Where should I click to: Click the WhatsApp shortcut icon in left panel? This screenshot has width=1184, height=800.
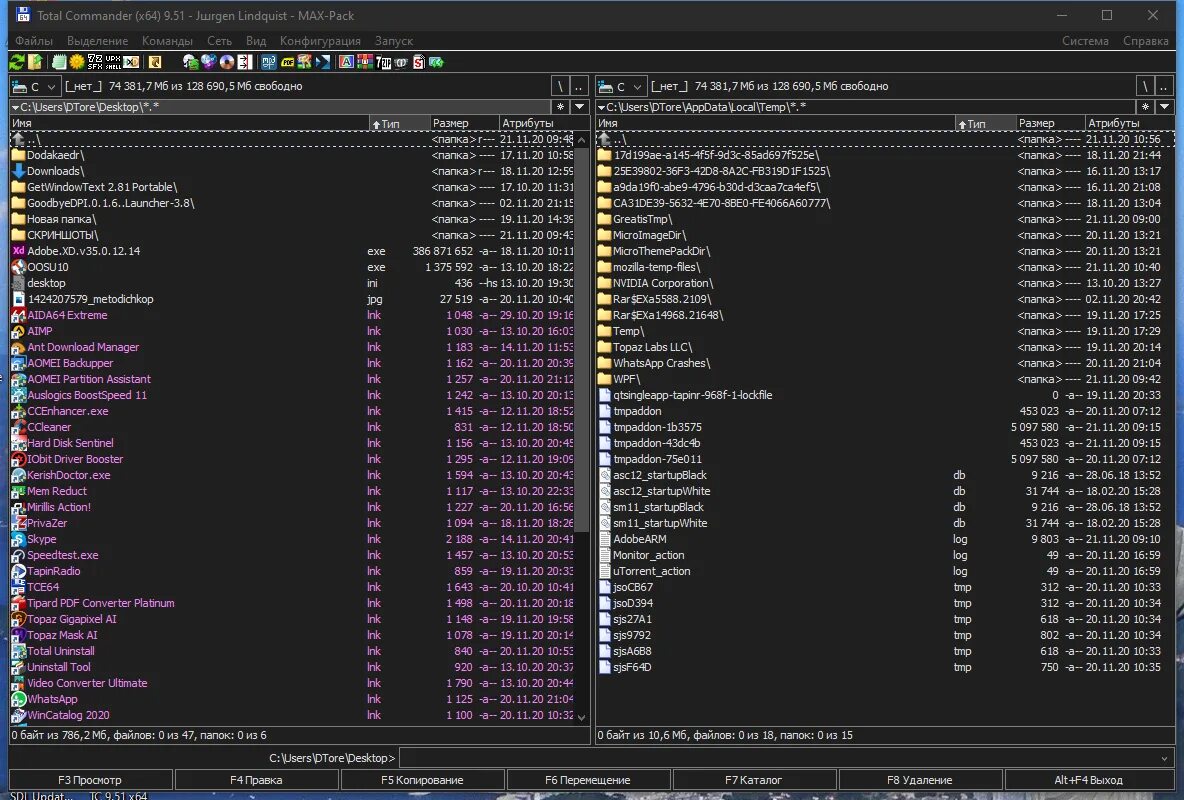(x=18, y=700)
